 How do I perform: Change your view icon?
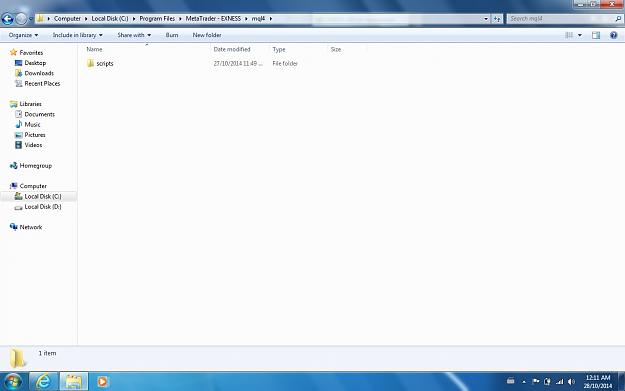coord(569,35)
